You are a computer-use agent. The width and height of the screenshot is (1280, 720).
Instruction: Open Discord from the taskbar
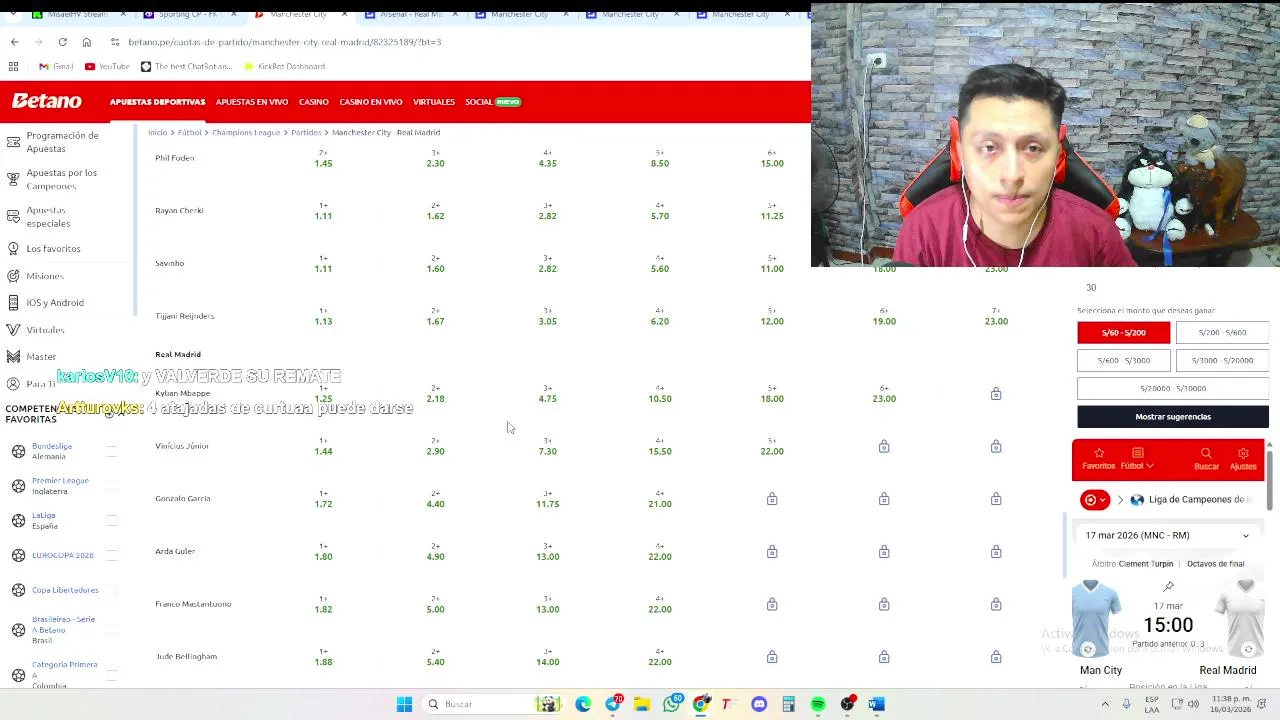click(x=759, y=704)
